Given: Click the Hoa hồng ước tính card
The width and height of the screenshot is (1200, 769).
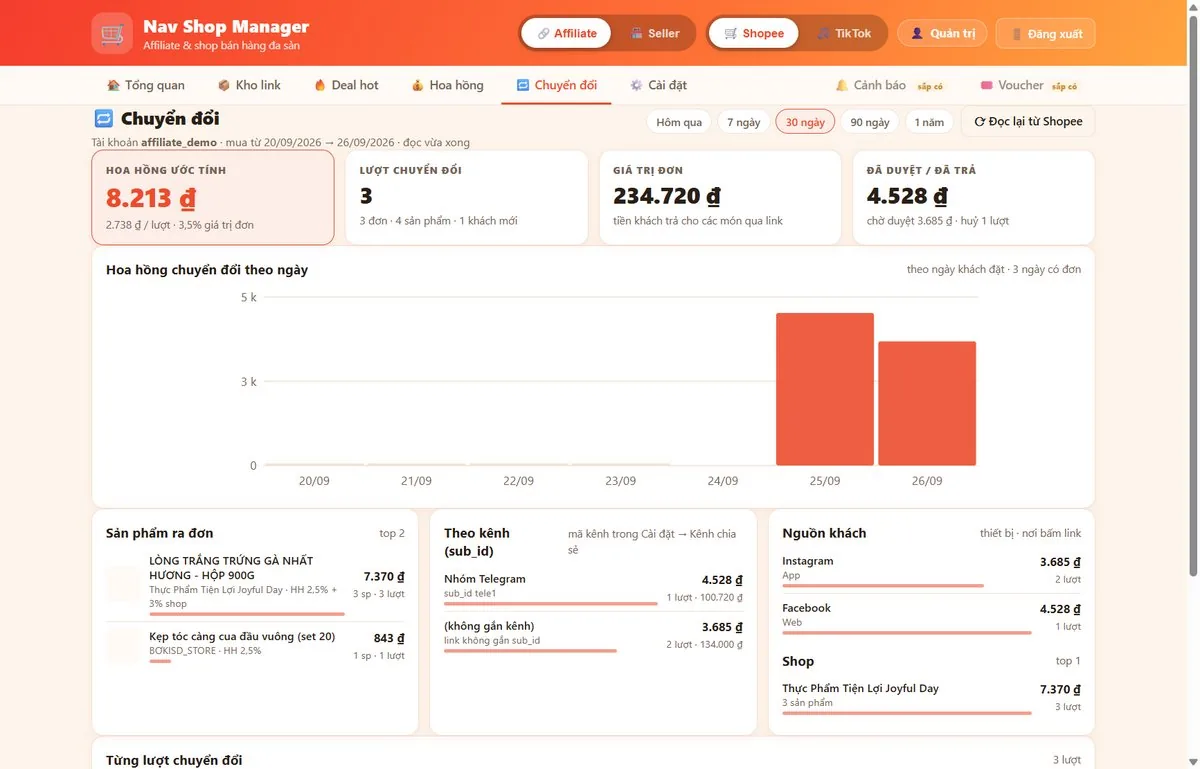Looking at the screenshot, I should click(213, 197).
